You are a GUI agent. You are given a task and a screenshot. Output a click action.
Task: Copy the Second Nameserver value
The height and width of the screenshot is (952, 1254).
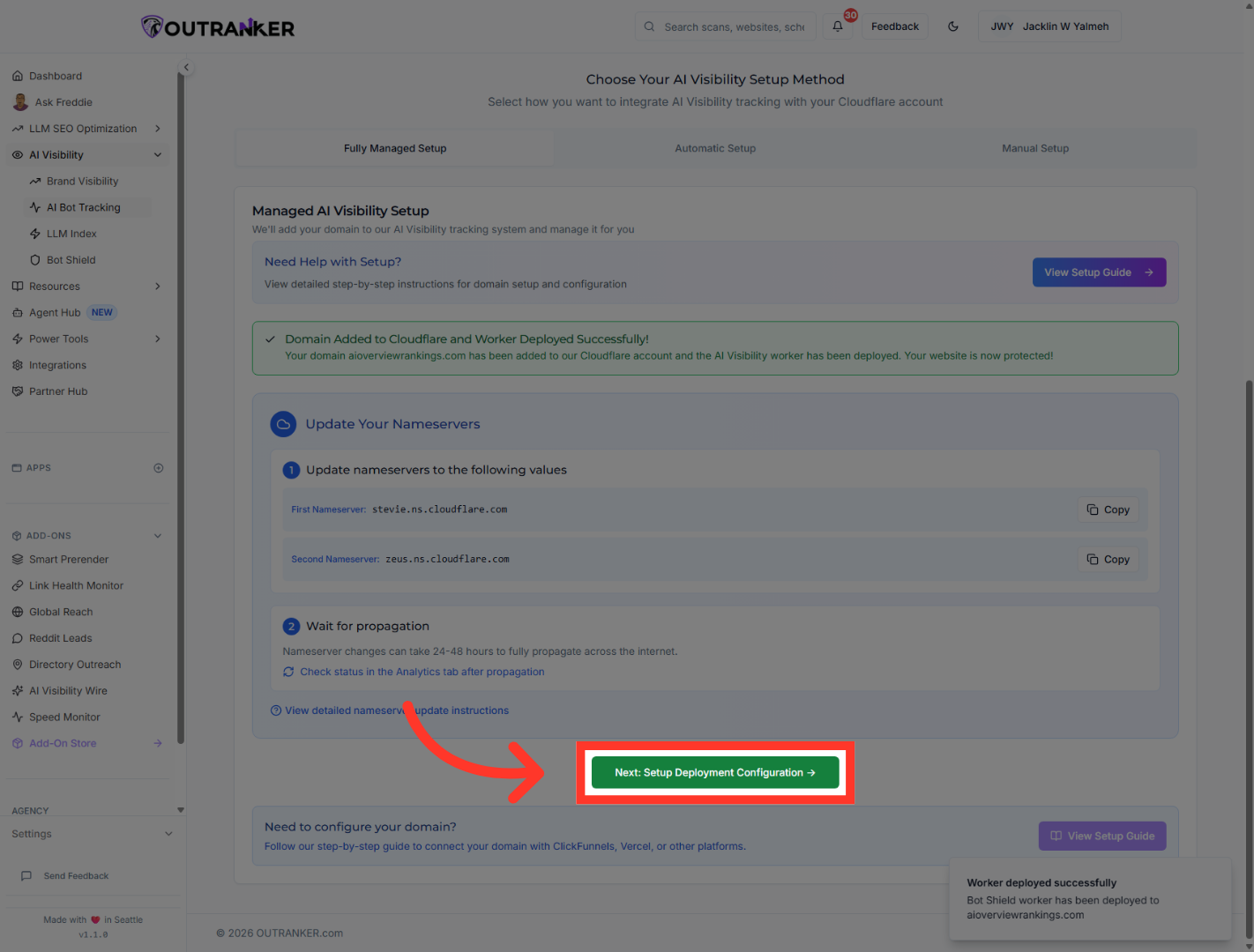(x=1108, y=560)
